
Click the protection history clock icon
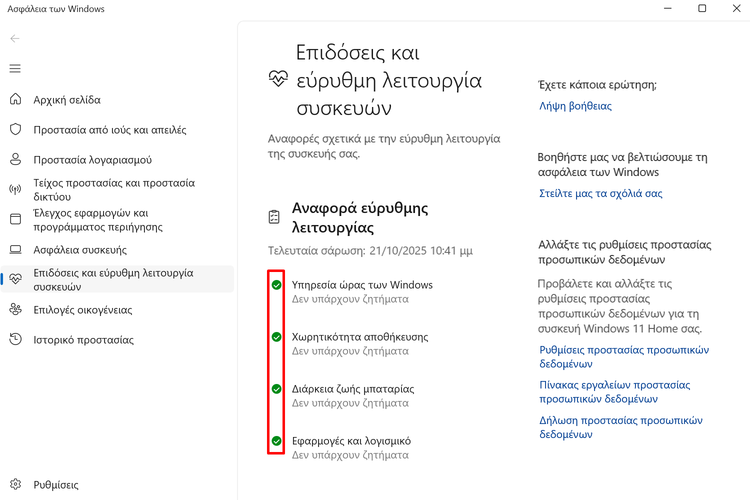coord(15,340)
